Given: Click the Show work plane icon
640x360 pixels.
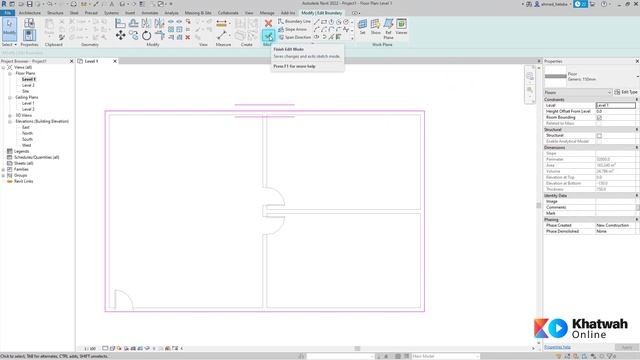Looking at the screenshot, I should (x=375, y=26).
